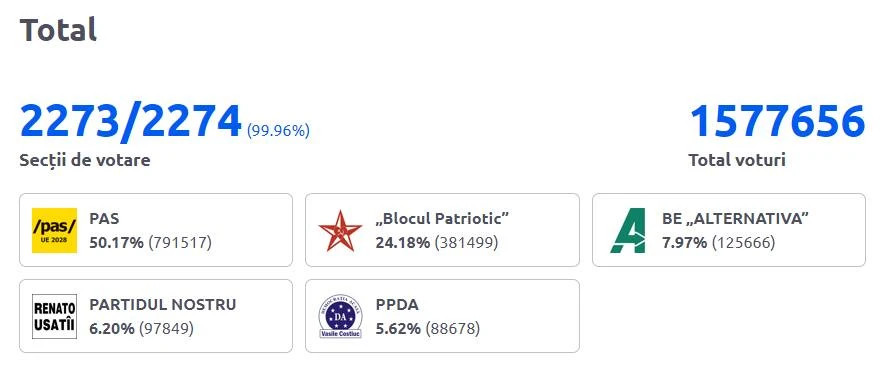This screenshot has height=380, width=892.
Task: Select the Total voturi label
Action: pyautogui.click(x=737, y=160)
